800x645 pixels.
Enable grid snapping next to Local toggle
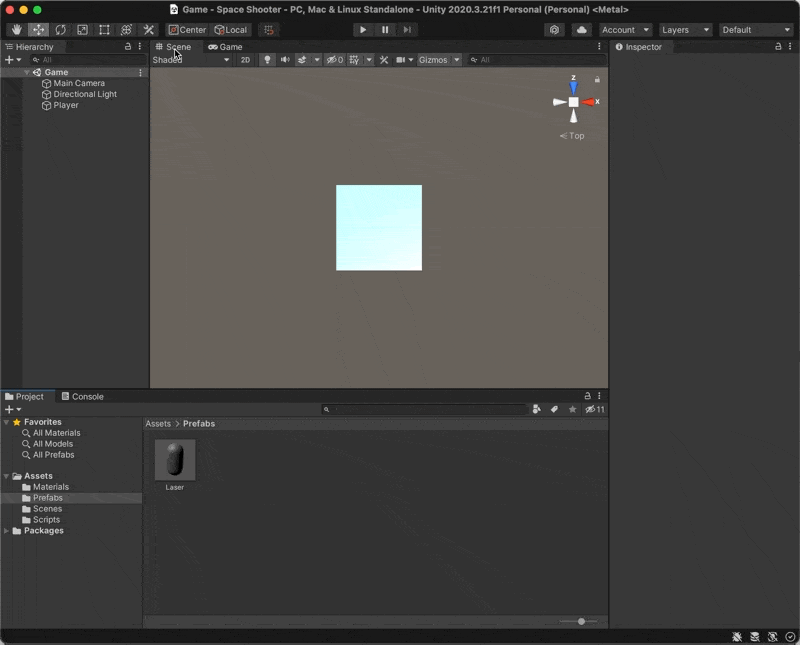(x=270, y=31)
